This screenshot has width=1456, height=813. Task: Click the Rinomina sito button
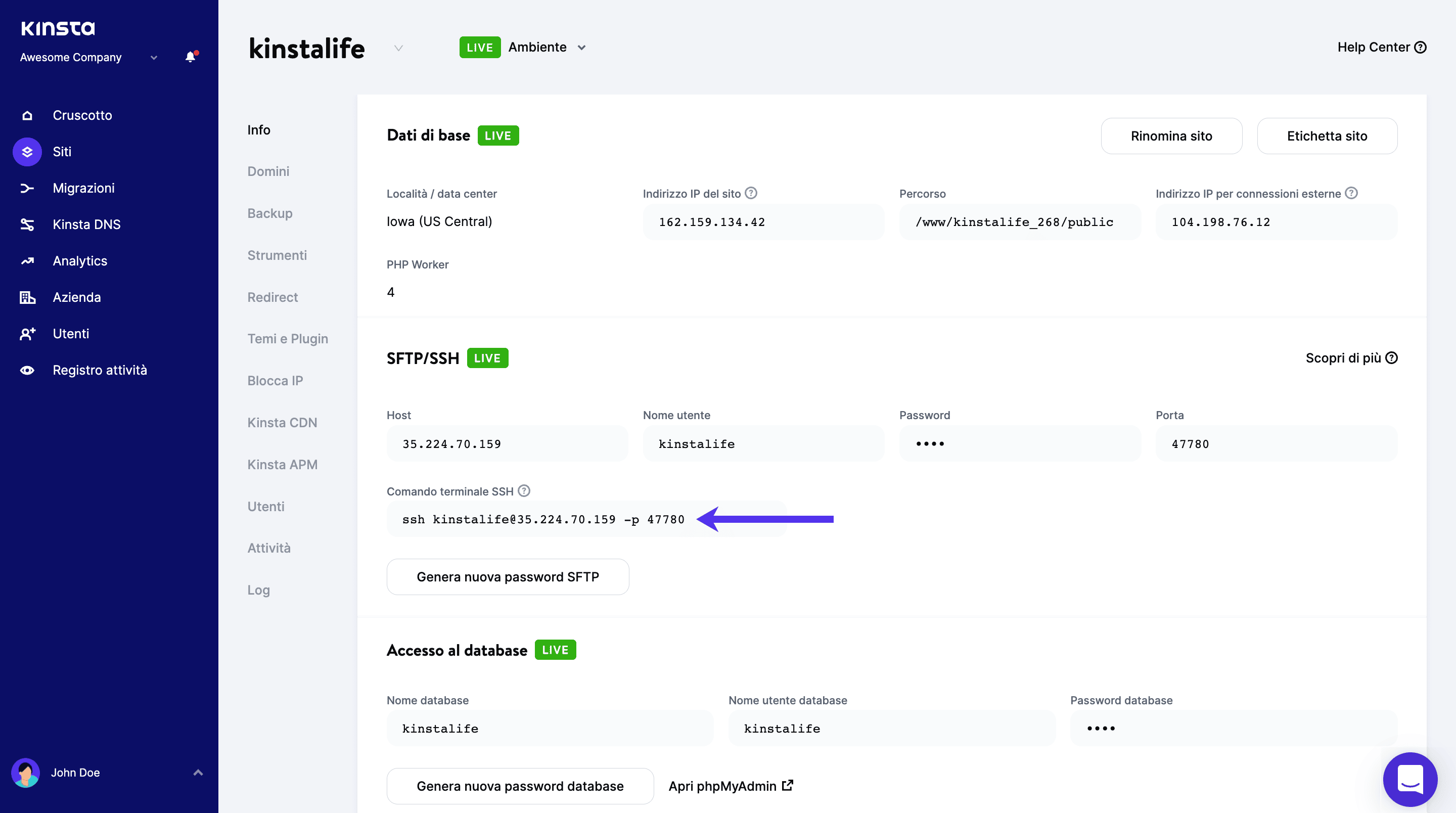pos(1171,135)
